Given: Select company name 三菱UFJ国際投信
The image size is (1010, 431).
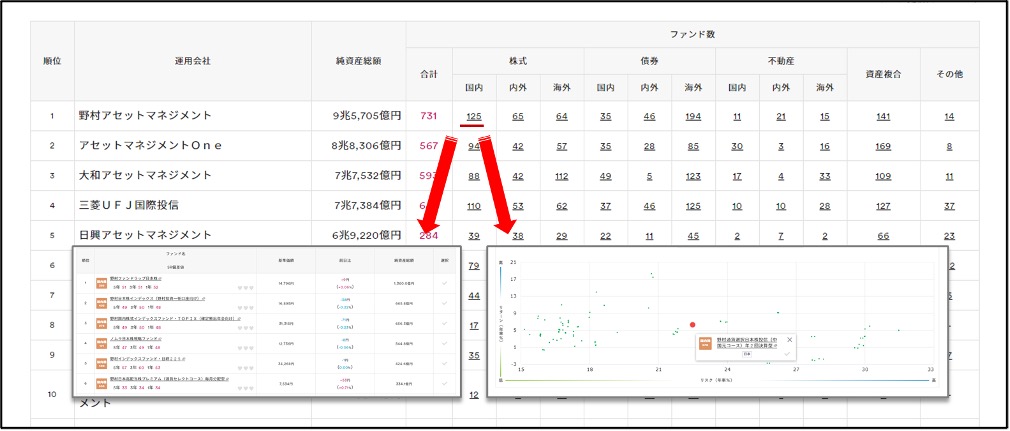Looking at the screenshot, I should coord(129,206).
